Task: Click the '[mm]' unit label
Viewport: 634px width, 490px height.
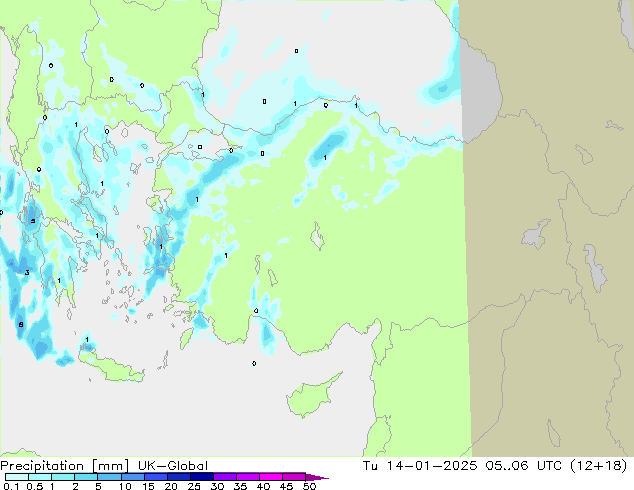Action: (x=110, y=466)
